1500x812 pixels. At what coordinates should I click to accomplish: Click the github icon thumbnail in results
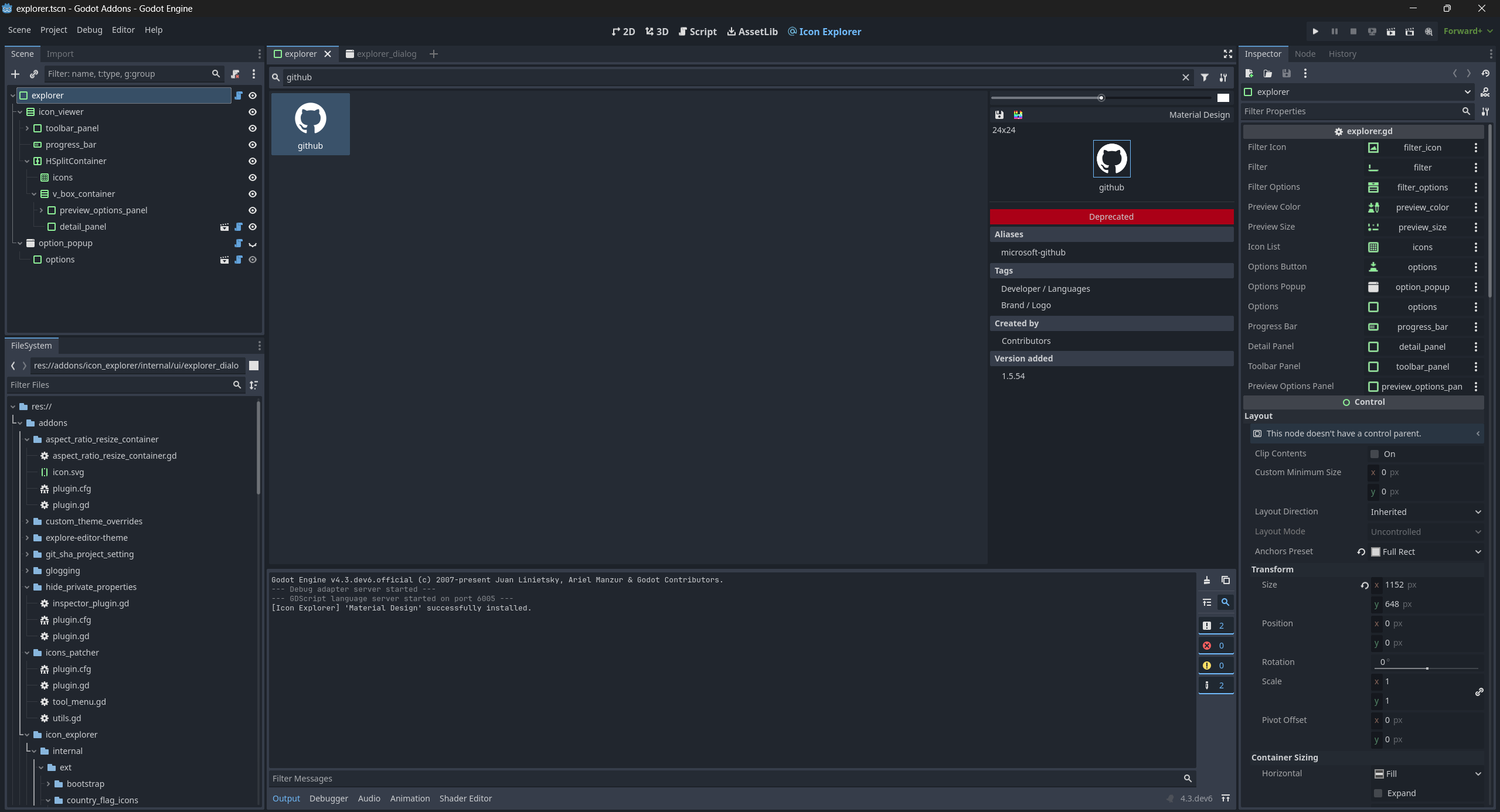click(310, 124)
